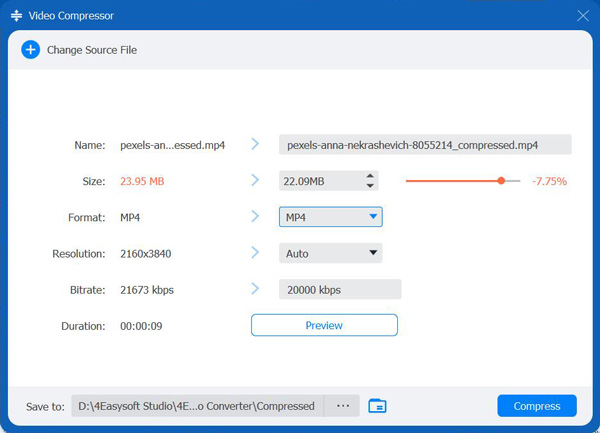
Task: Click the blue plus Change Source File icon
Action: pos(31,50)
